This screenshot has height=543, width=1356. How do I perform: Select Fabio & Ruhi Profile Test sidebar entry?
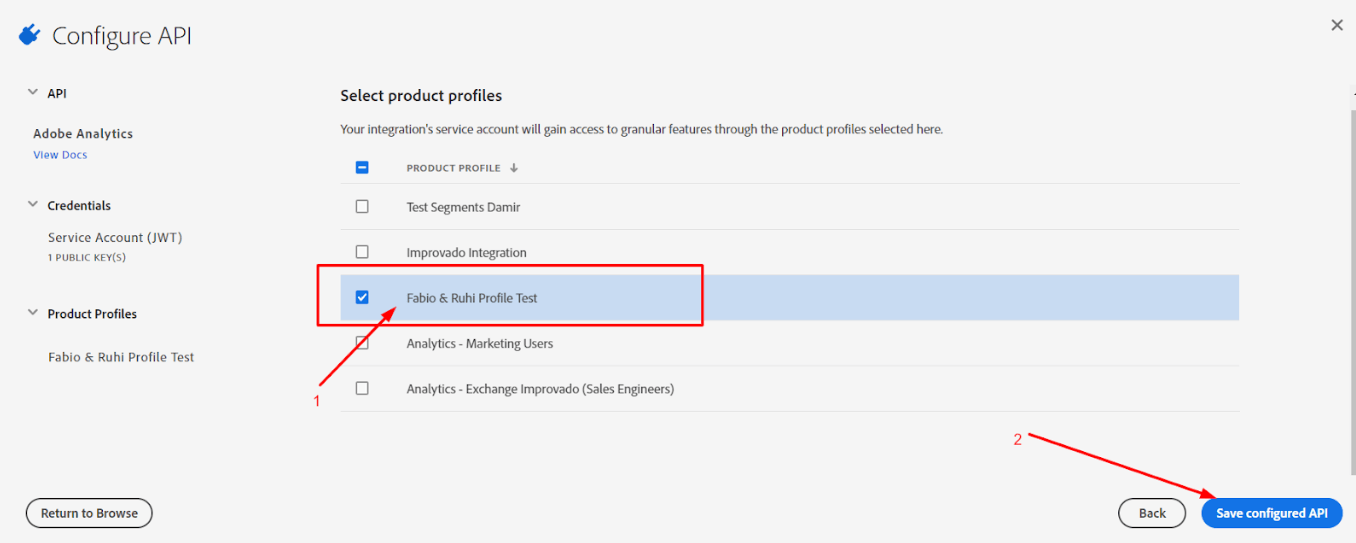tap(121, 357)
